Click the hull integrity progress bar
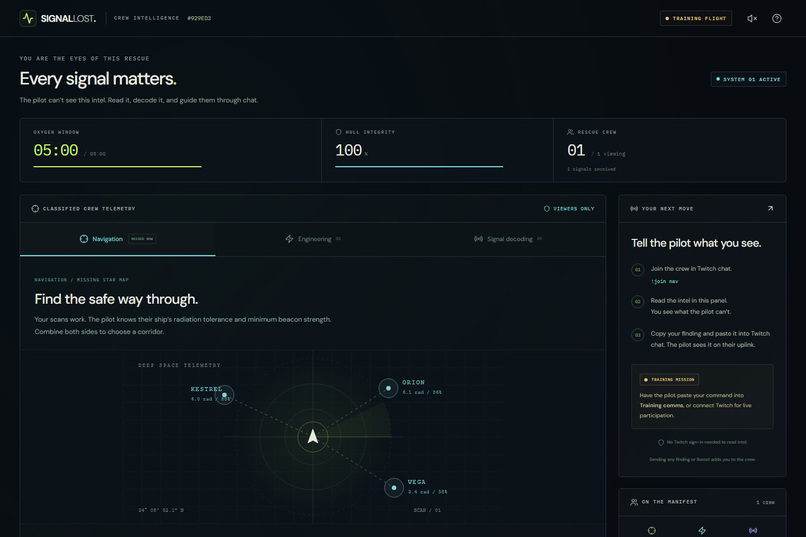 (419, 166)
